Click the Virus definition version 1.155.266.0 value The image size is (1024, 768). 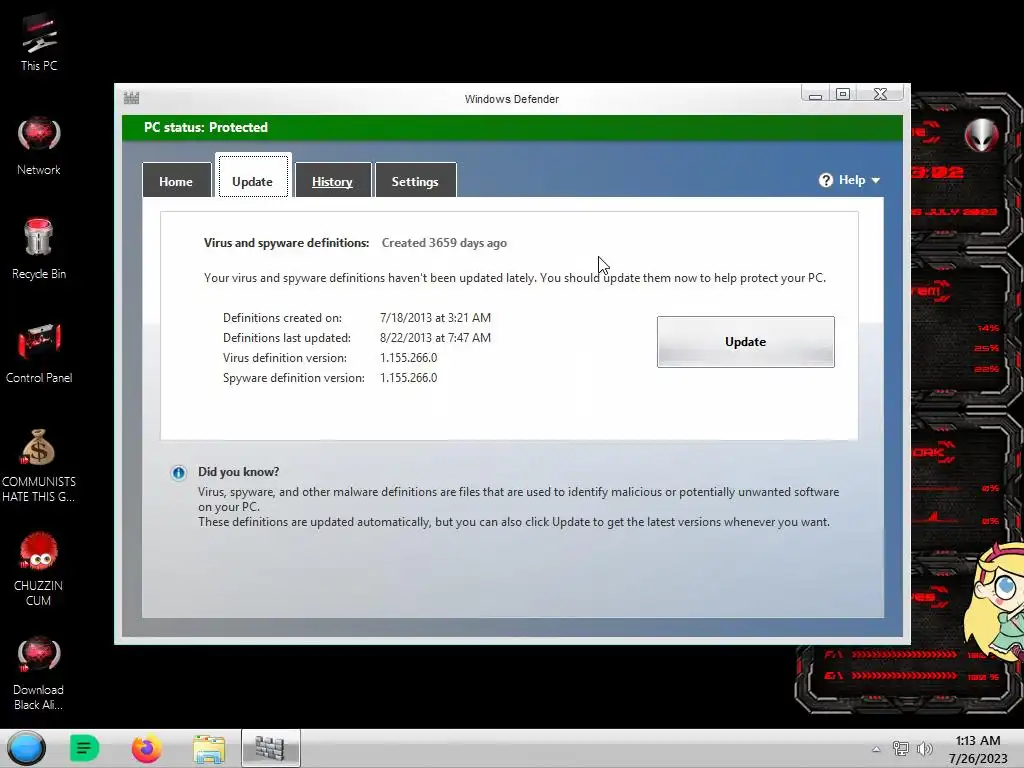coord(409,358)
